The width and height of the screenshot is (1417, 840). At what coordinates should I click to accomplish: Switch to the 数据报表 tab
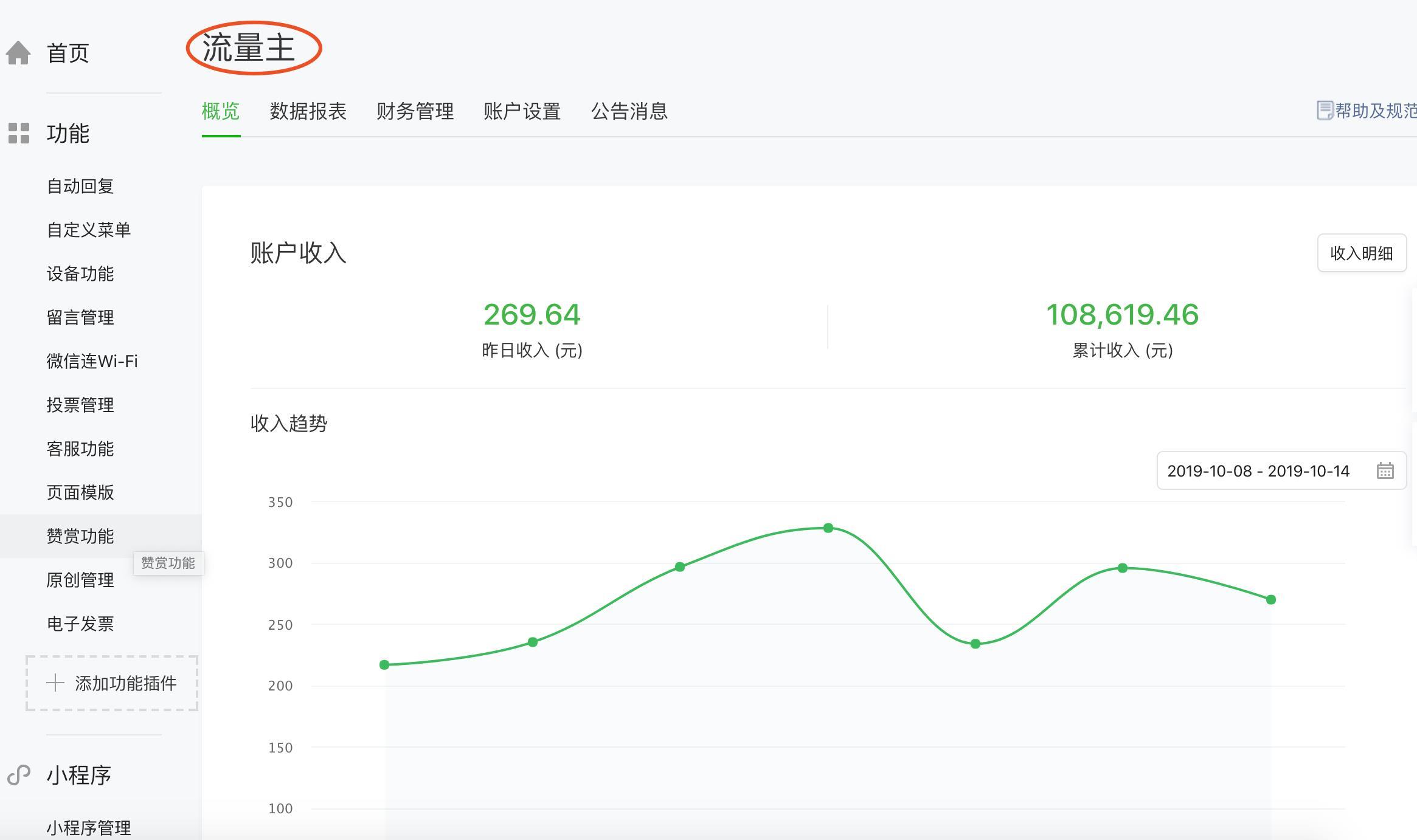click(308, 111)
